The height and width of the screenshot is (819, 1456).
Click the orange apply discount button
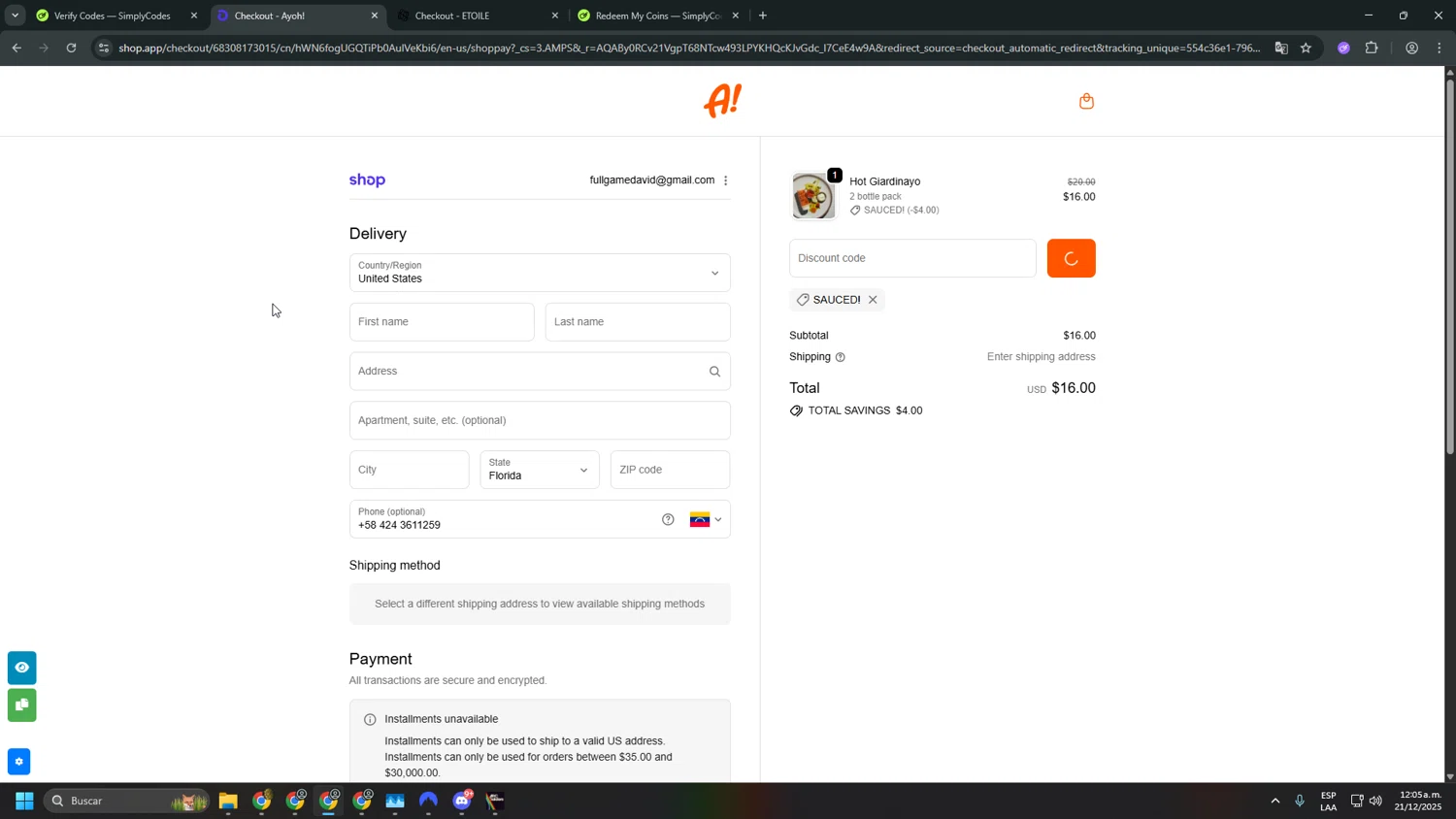point(1071,258)
